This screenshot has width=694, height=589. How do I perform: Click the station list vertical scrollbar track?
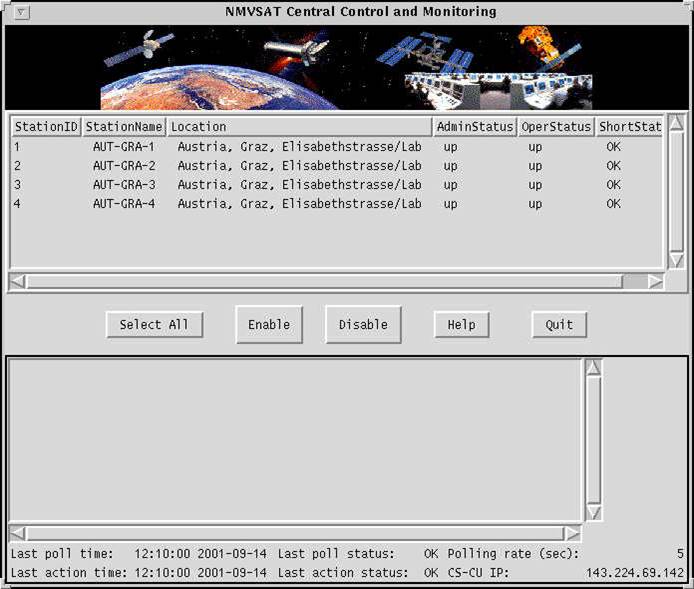coord(676,192)
